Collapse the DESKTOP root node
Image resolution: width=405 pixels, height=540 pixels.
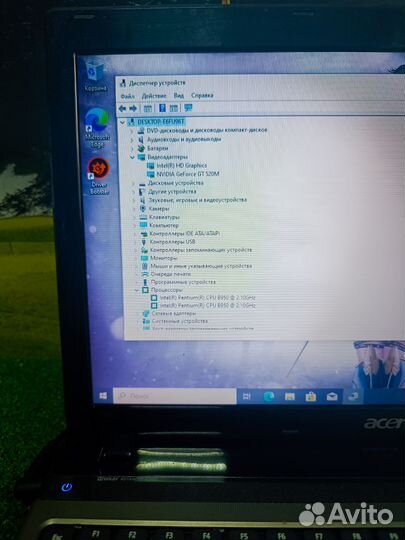122,122
